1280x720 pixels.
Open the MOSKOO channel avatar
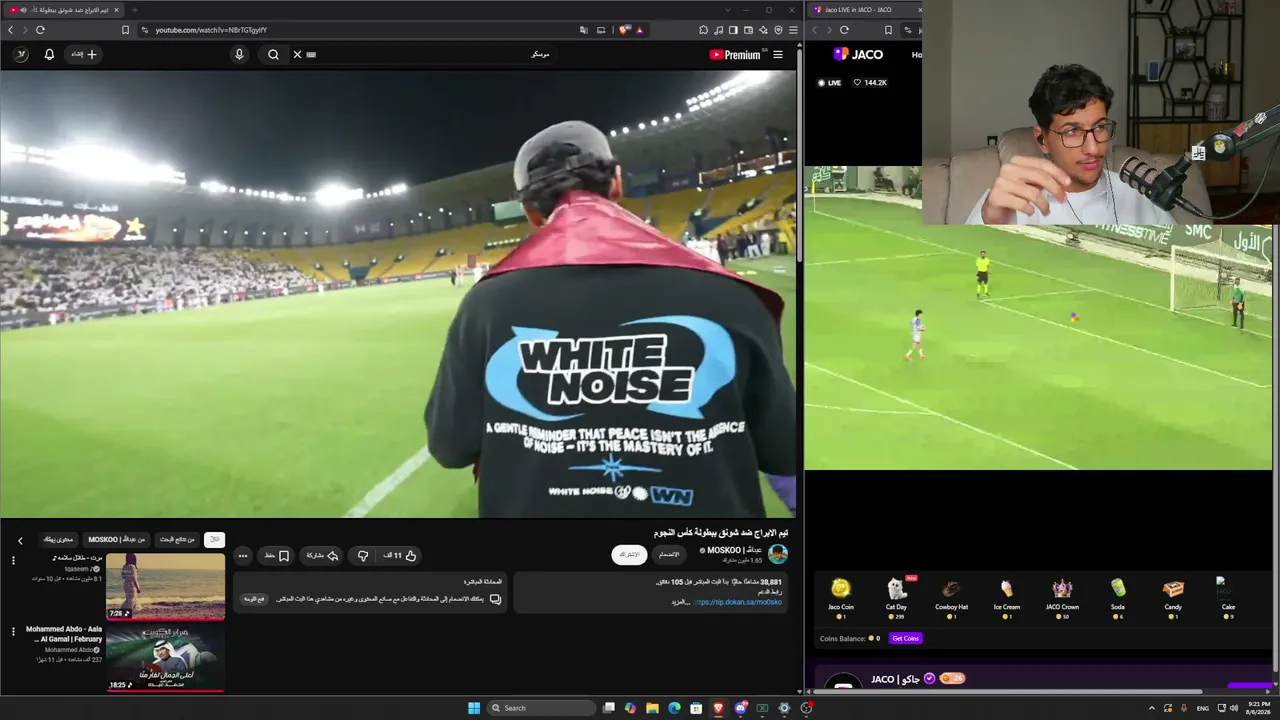click(x=778, y=554)
